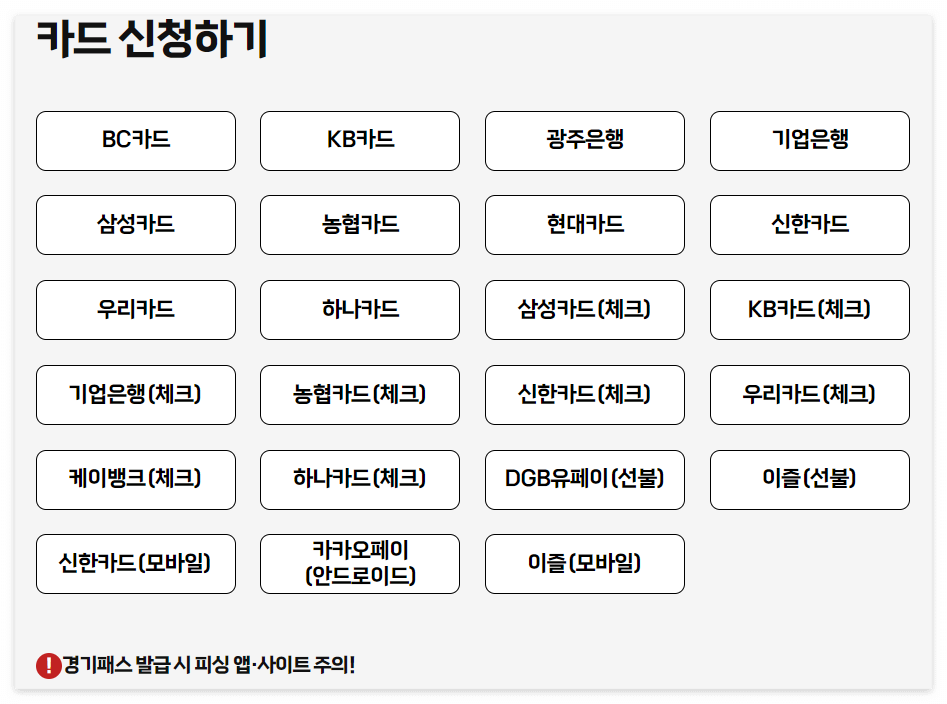Apply for 신한카드

pyautogui.click(x=809, y=225)
